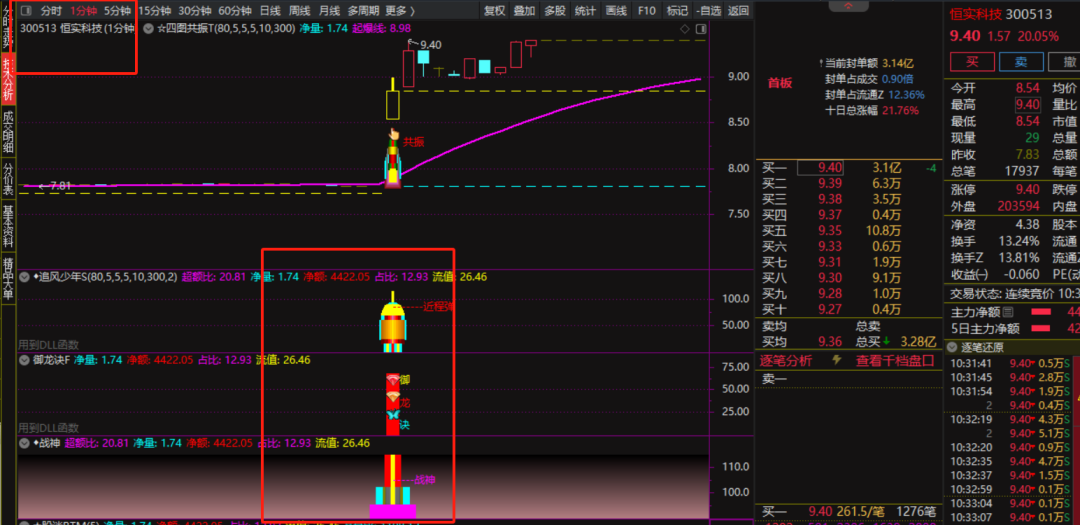Click the diamond icon at chart top right
1080x525 pixels.
pyautogui.click(x=685, y=29)
